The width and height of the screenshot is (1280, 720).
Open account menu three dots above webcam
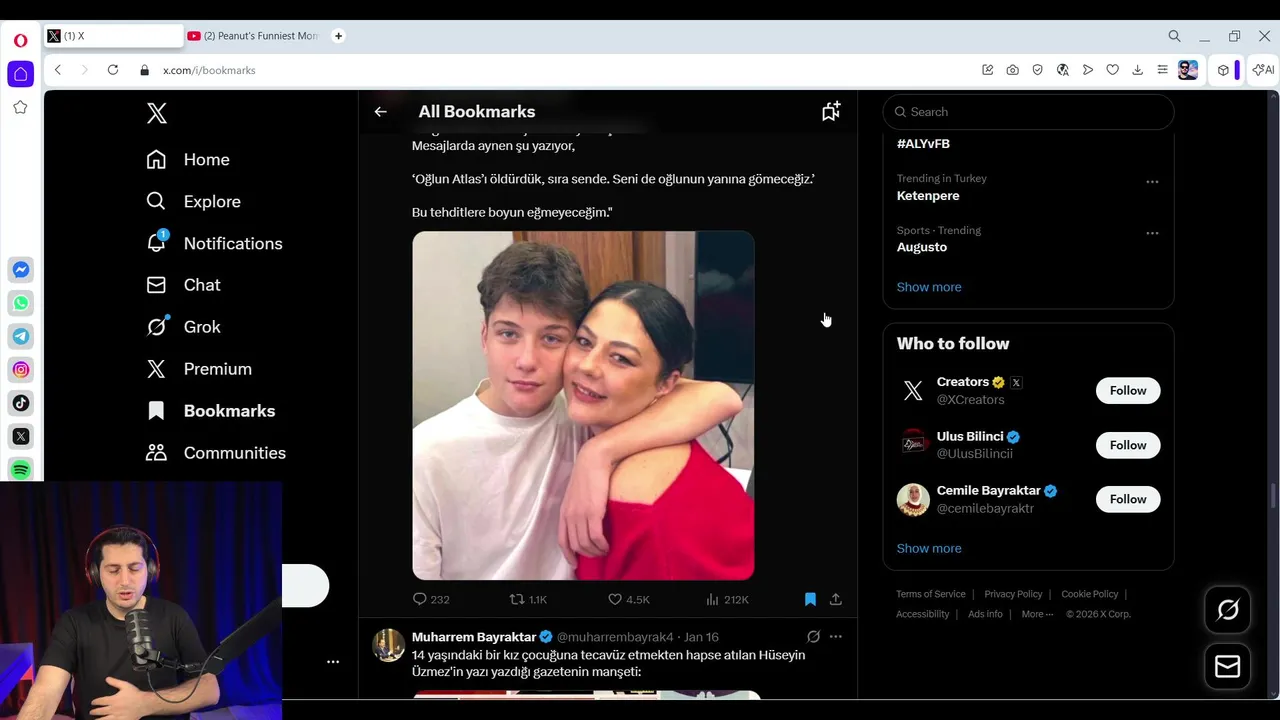pos(333,661)
